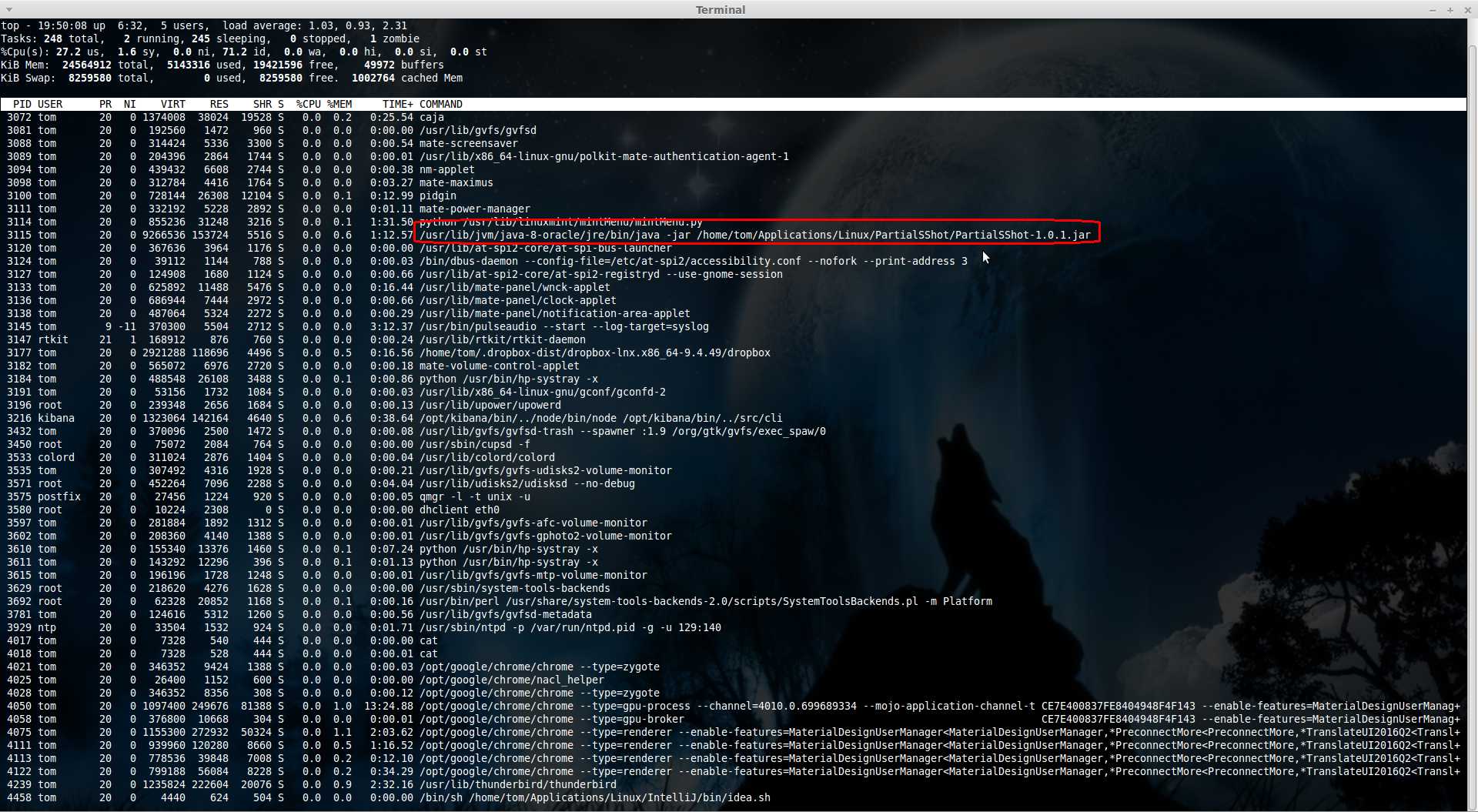Click the gvfsd-trash spawner command
This screenshot has width=1478, height=812.
(622, 431)
